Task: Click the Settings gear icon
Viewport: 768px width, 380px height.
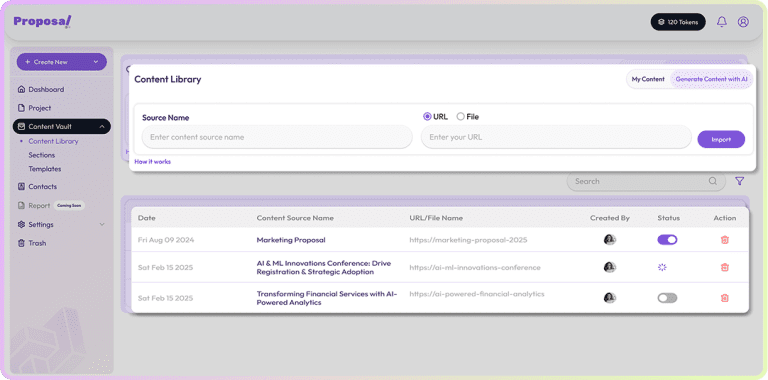Action: point(21,225)
